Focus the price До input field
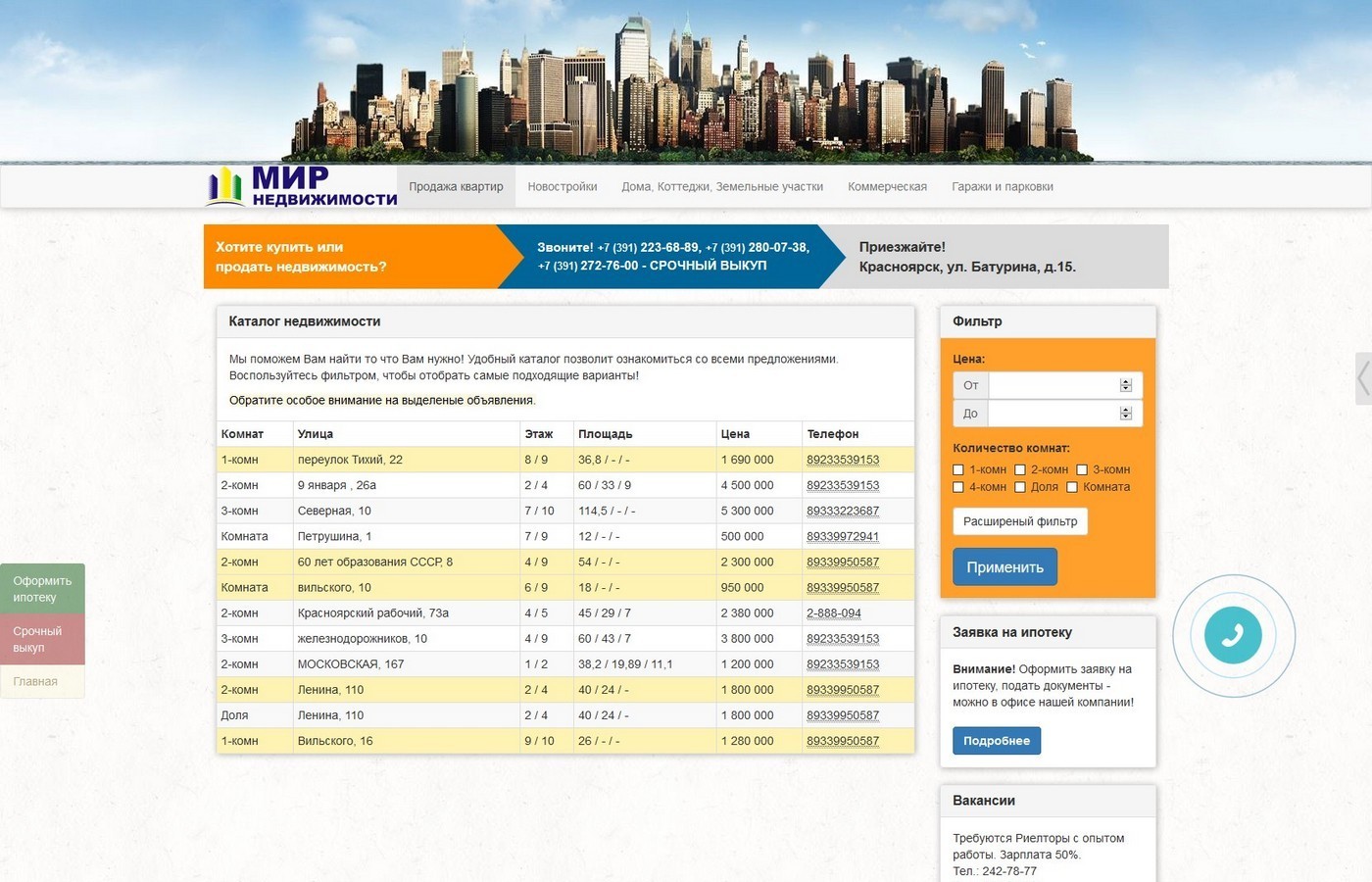The height and width of the screenshot is (882, 1372). click(1065, 414)
